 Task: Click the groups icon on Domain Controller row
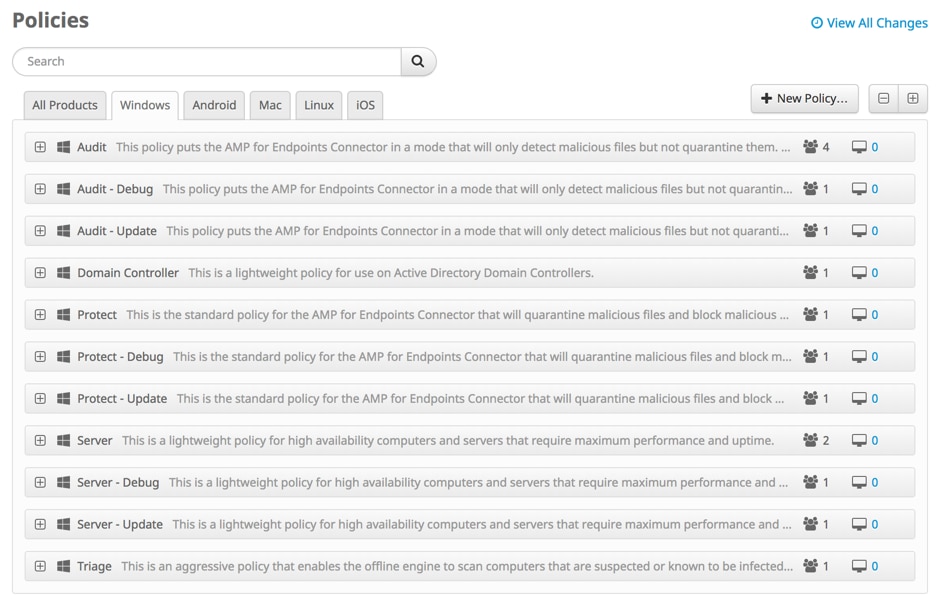pyautogui.click(x=810, y=273)
